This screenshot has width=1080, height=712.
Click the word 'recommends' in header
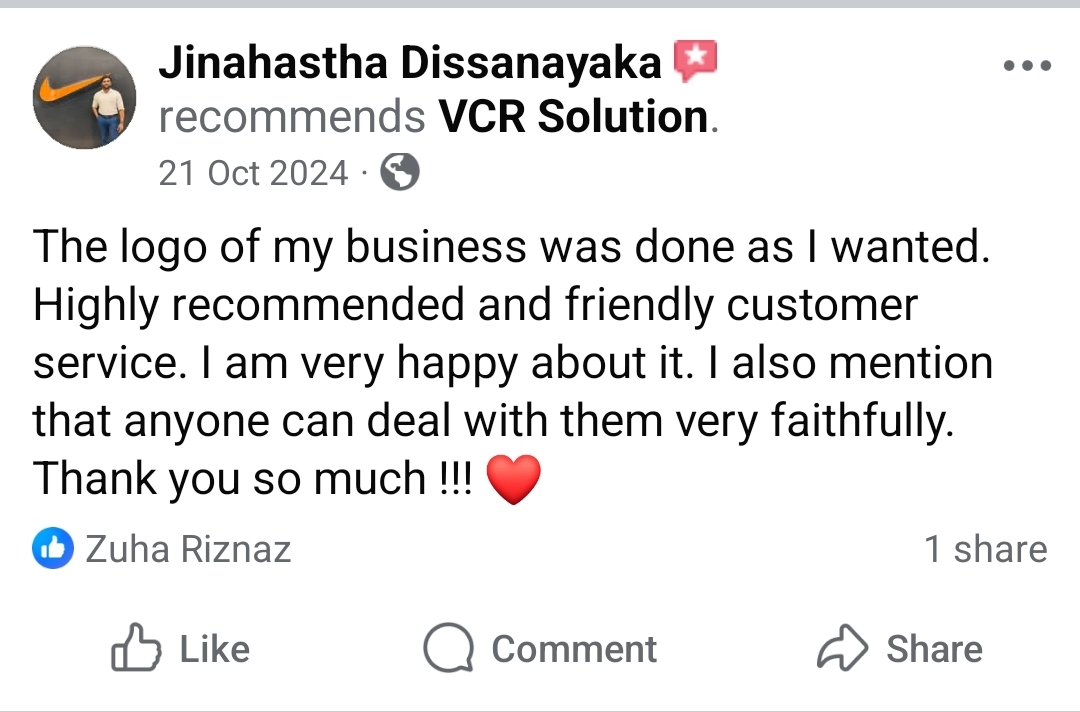292,118
